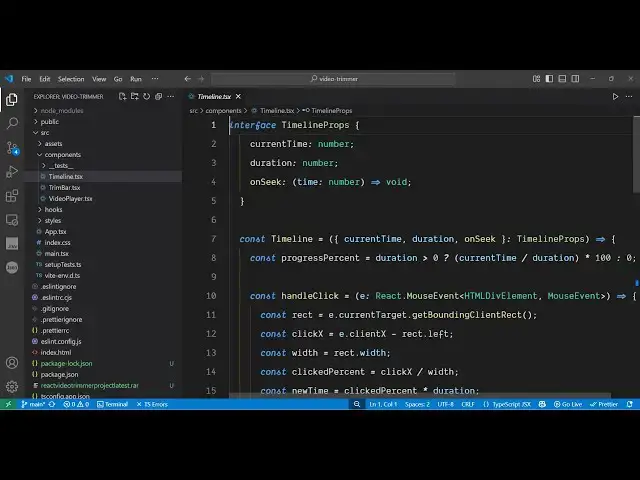Click the main branch status item
640x480 pixels.
tap(33, 404)
